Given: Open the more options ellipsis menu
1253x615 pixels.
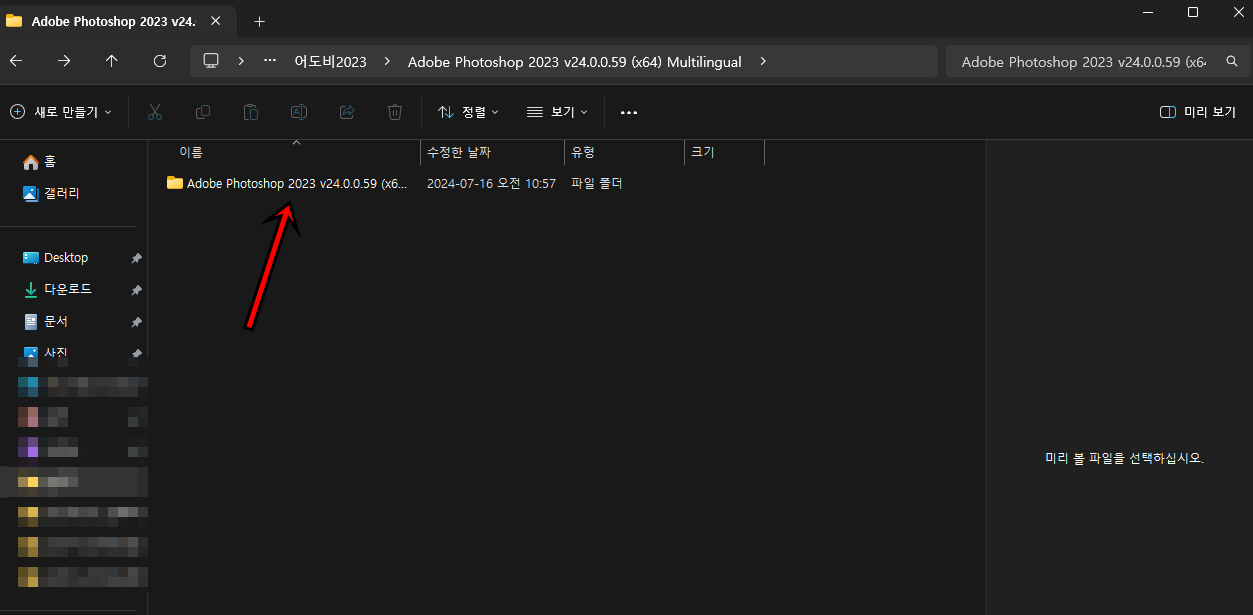Looking at the screenshot, I should tap(629, 112).
